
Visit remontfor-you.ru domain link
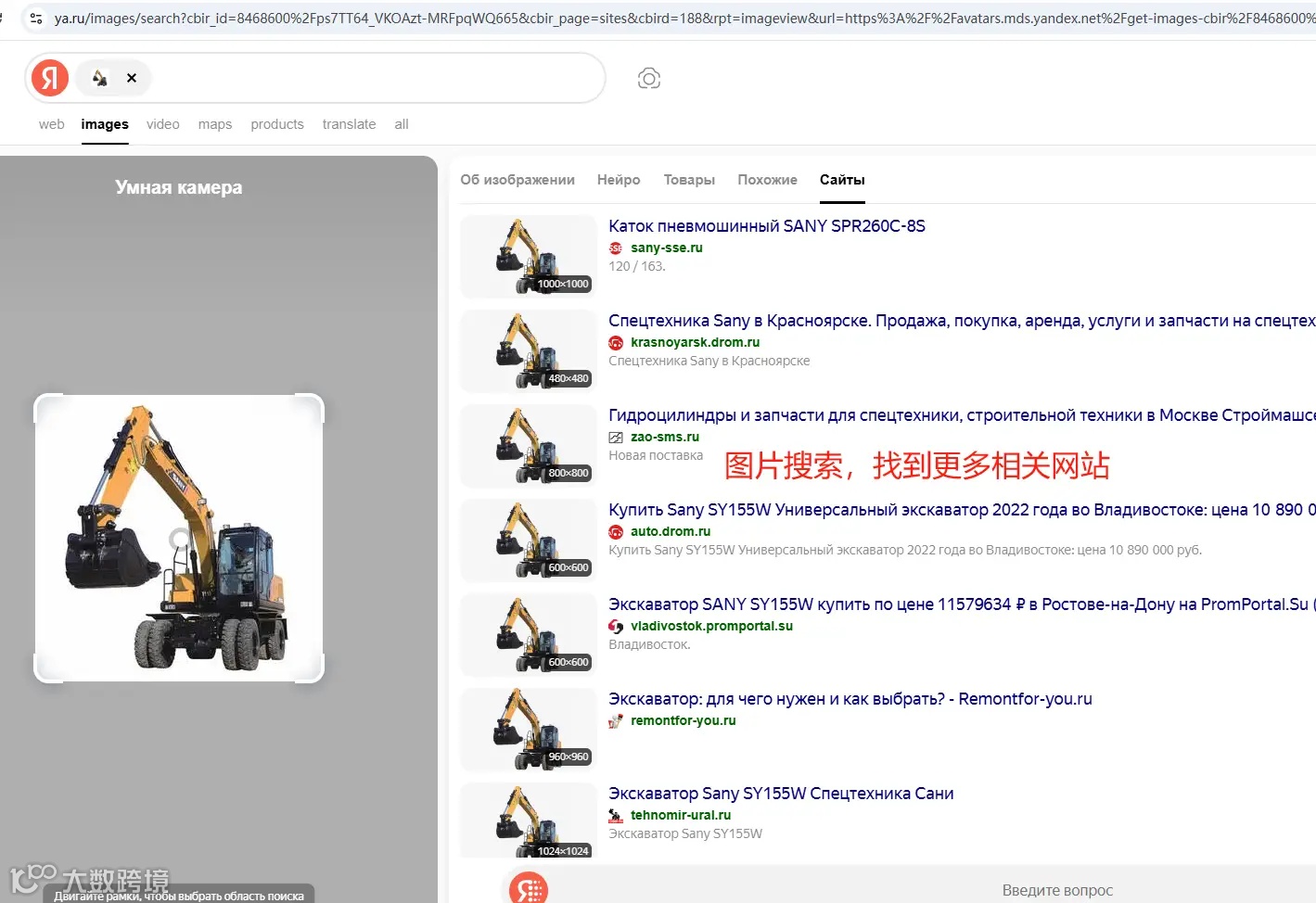(x=684, y=720)
